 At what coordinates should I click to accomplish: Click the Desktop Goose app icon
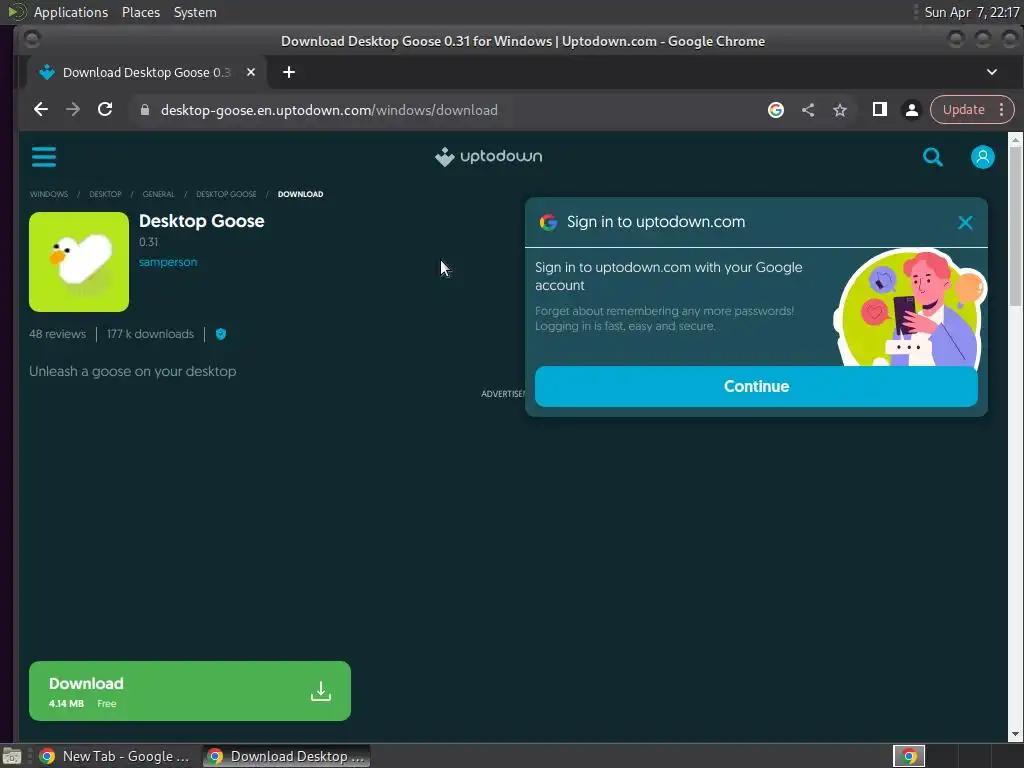click(79, 261)
